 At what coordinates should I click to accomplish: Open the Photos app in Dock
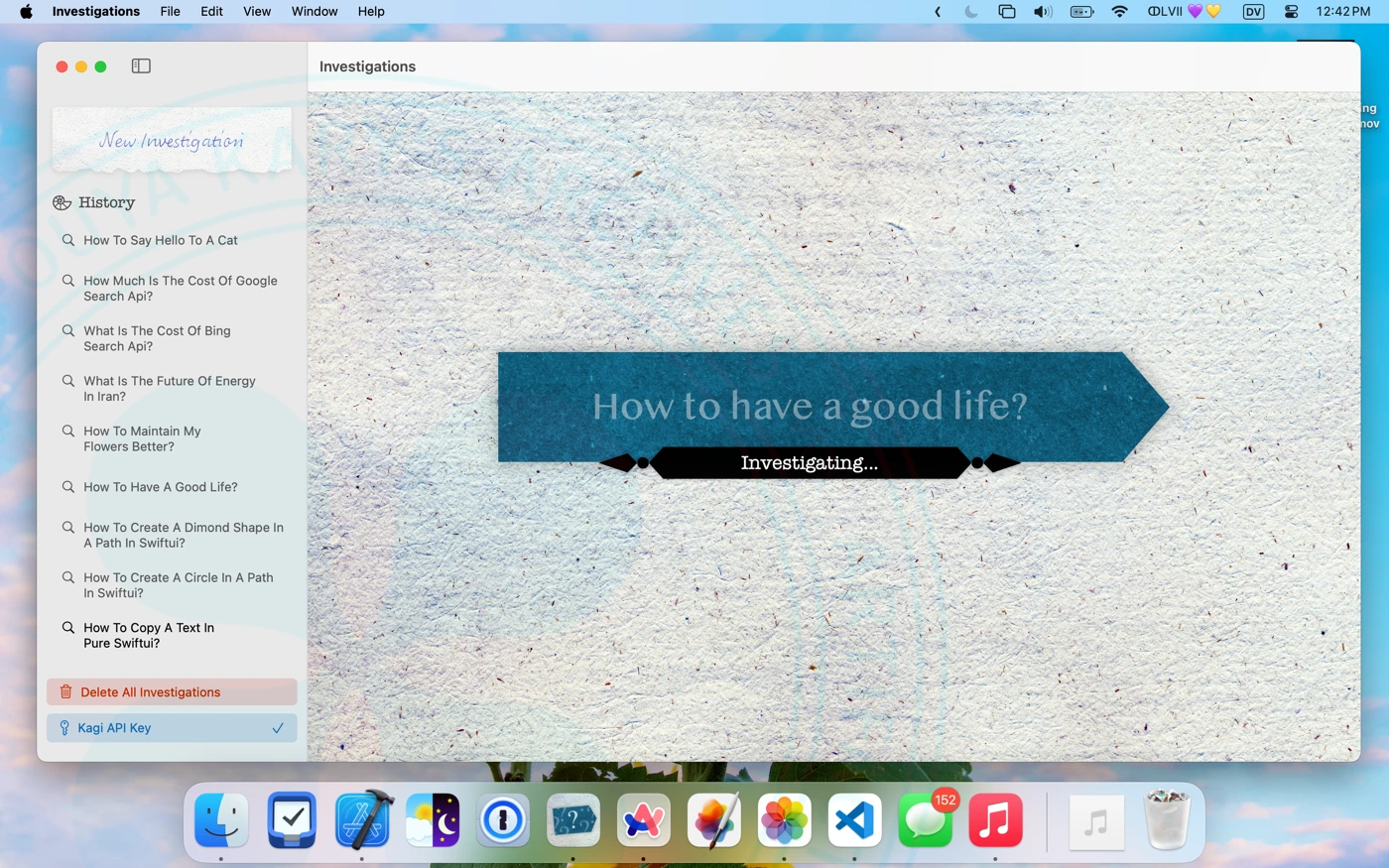pos(784,820)
